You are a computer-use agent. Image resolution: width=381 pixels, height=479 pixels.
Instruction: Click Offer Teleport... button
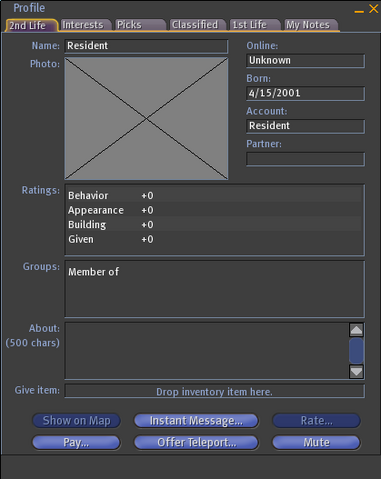tap(196, 443)
